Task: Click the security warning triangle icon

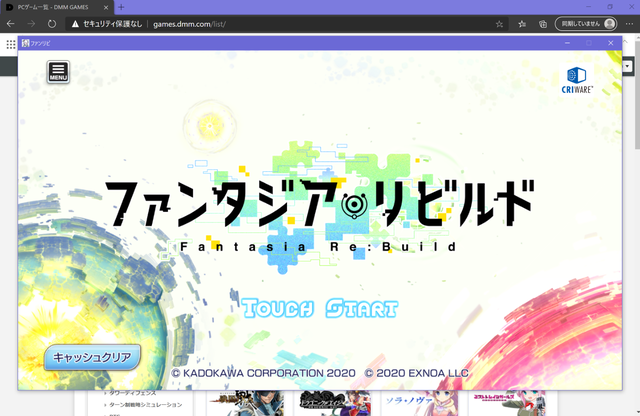Action: (75, 24)
